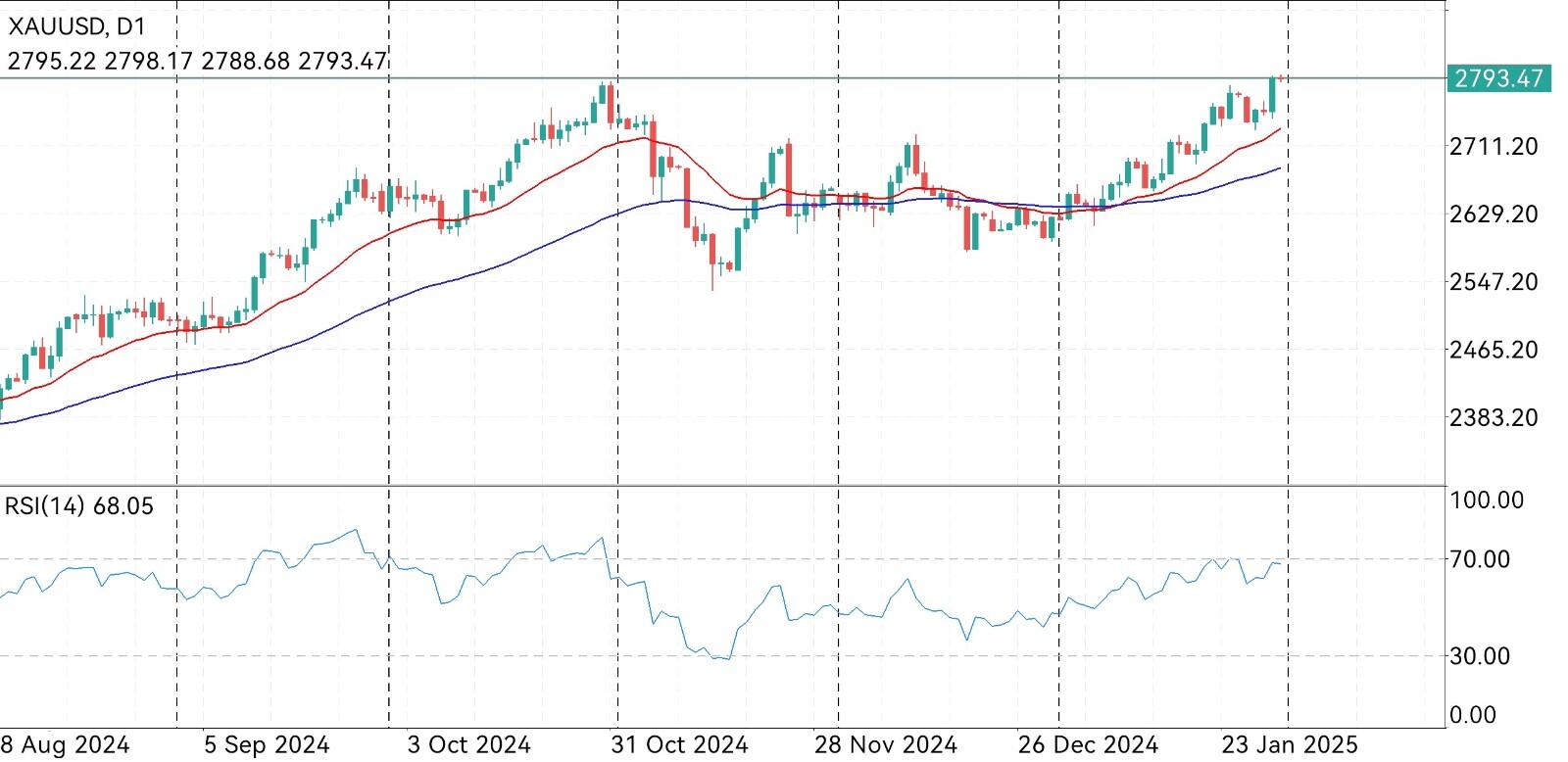Click the 2383.20 price axis label

click(1495, 417)
